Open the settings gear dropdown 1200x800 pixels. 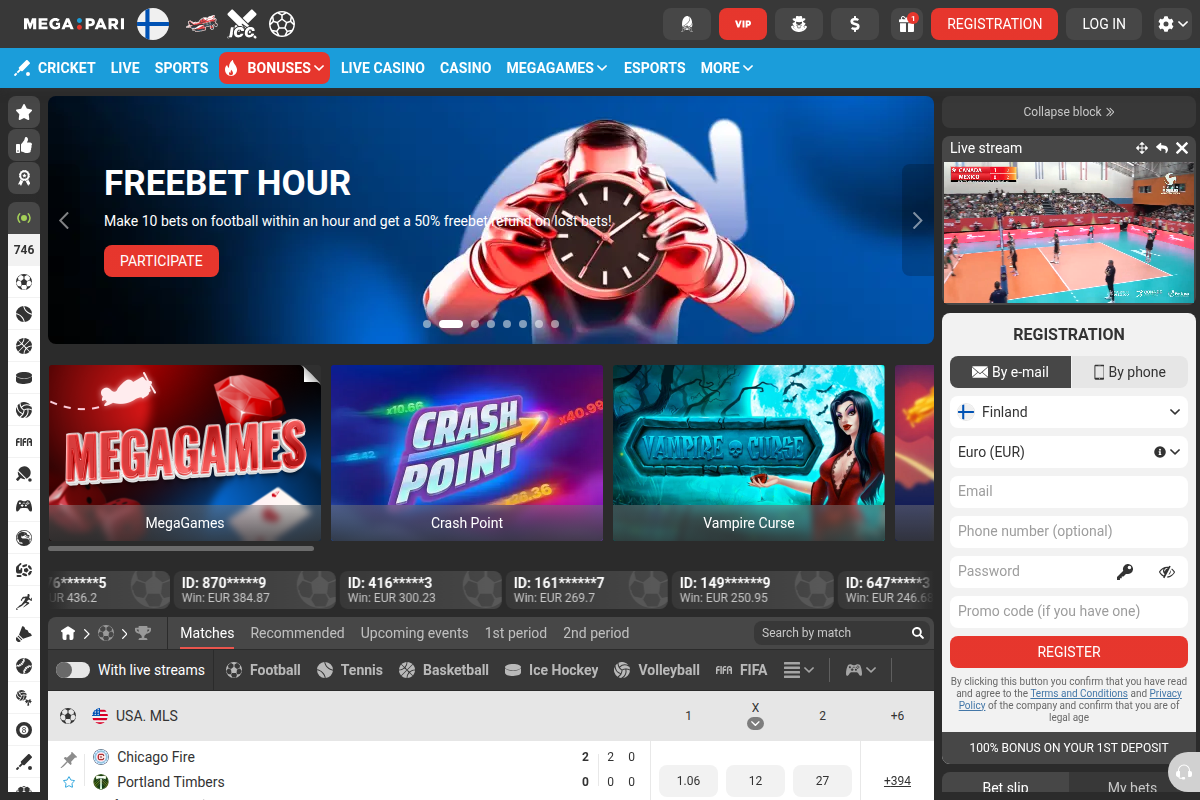1172,24
